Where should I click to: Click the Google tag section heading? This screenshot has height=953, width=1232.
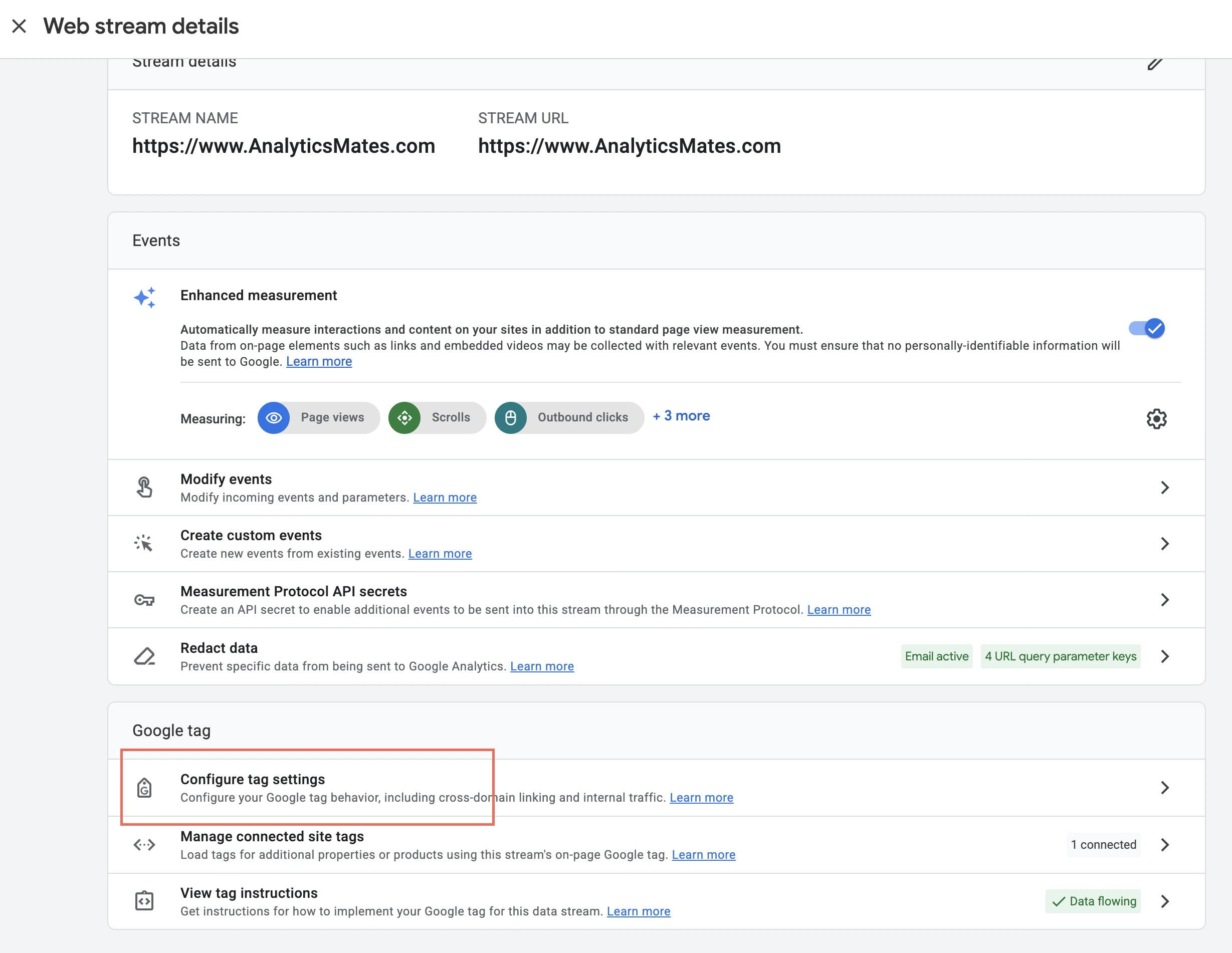[x=171, y=731]
